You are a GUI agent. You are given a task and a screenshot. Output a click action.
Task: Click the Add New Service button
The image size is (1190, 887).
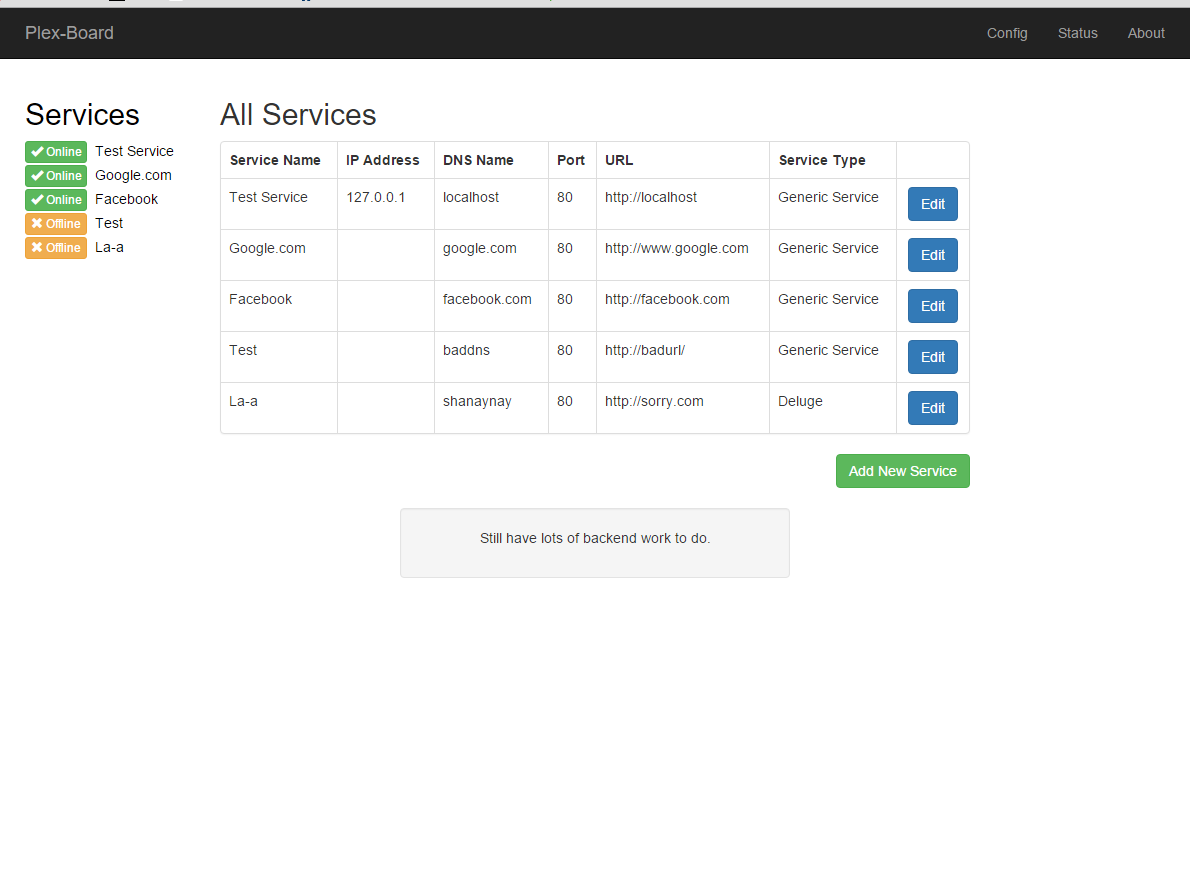point(902,471)
